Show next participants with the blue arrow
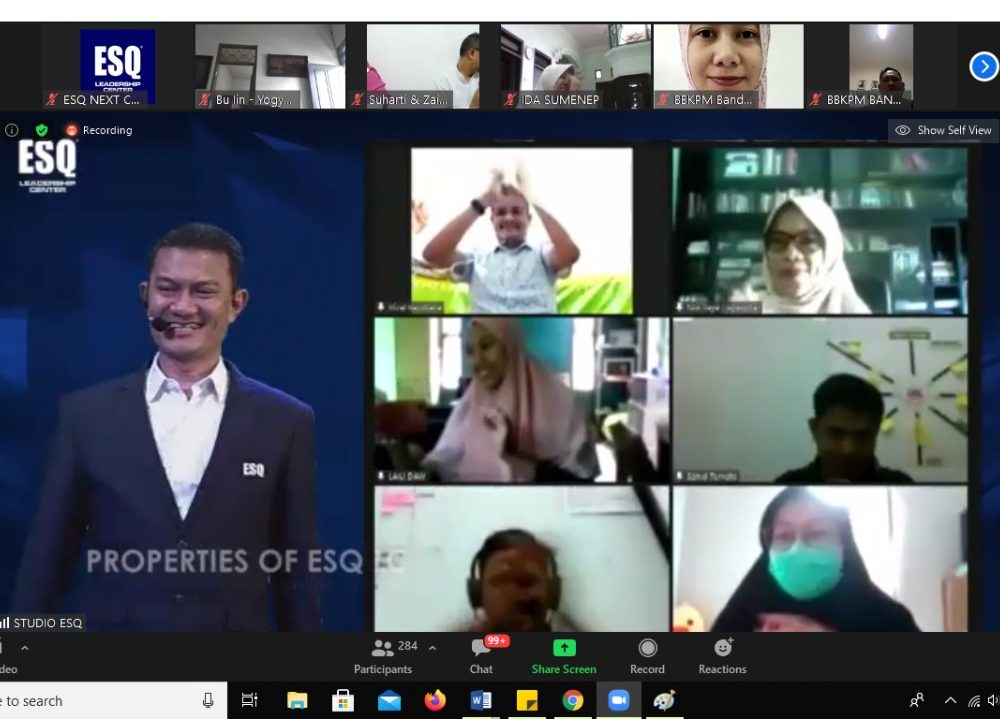This screenshot has width=1000, height=719. coord(984,67)
